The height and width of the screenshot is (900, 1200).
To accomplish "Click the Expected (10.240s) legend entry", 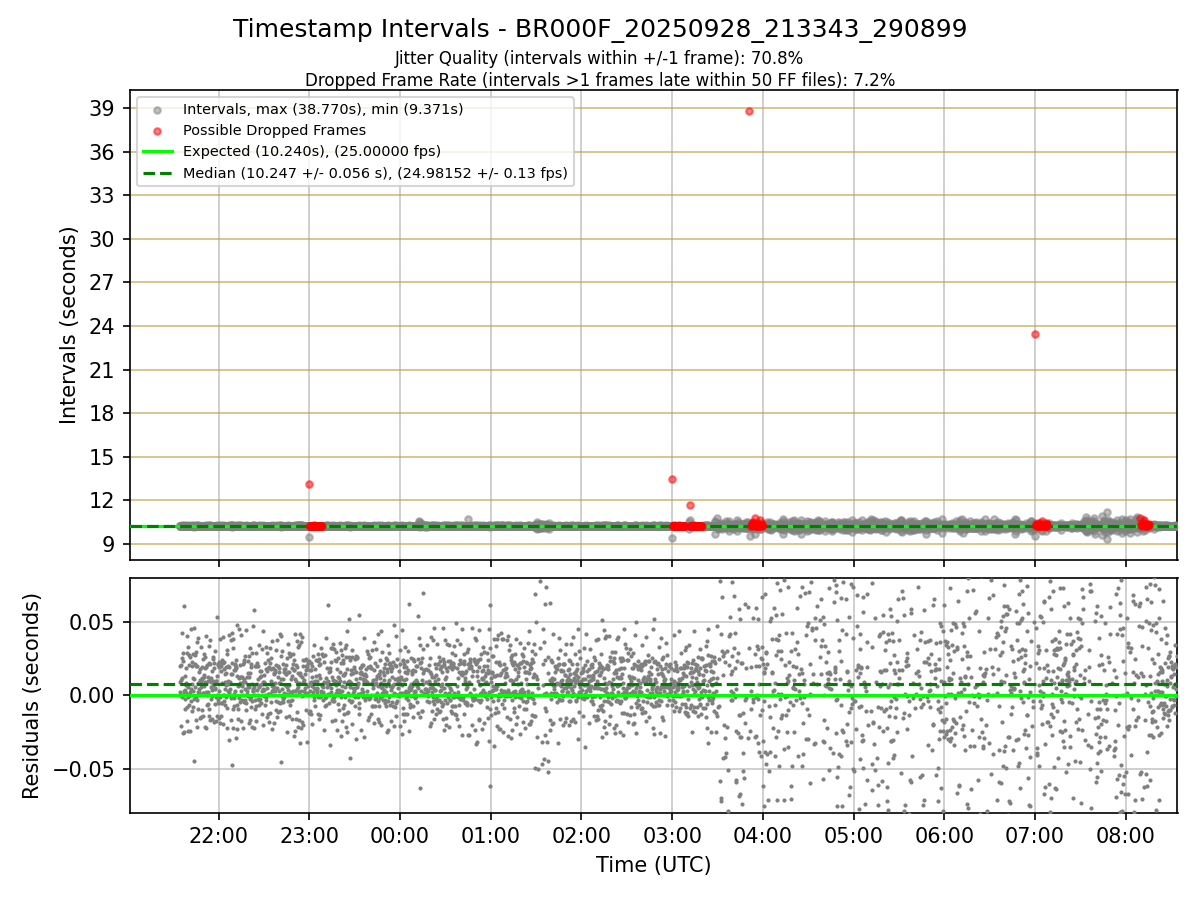I will pos(312,151).
